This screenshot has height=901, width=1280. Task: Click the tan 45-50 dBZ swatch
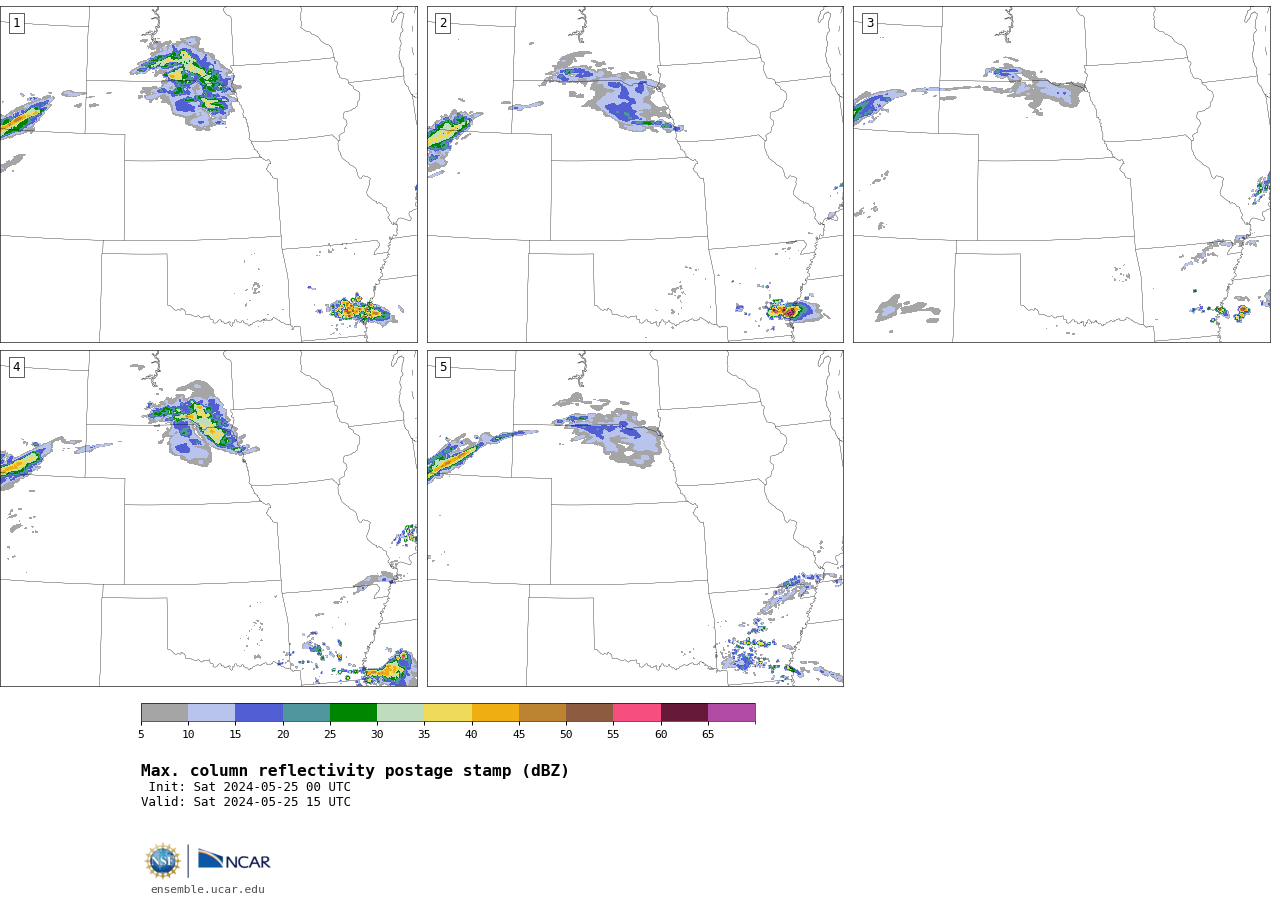click(x=542, y=712)
